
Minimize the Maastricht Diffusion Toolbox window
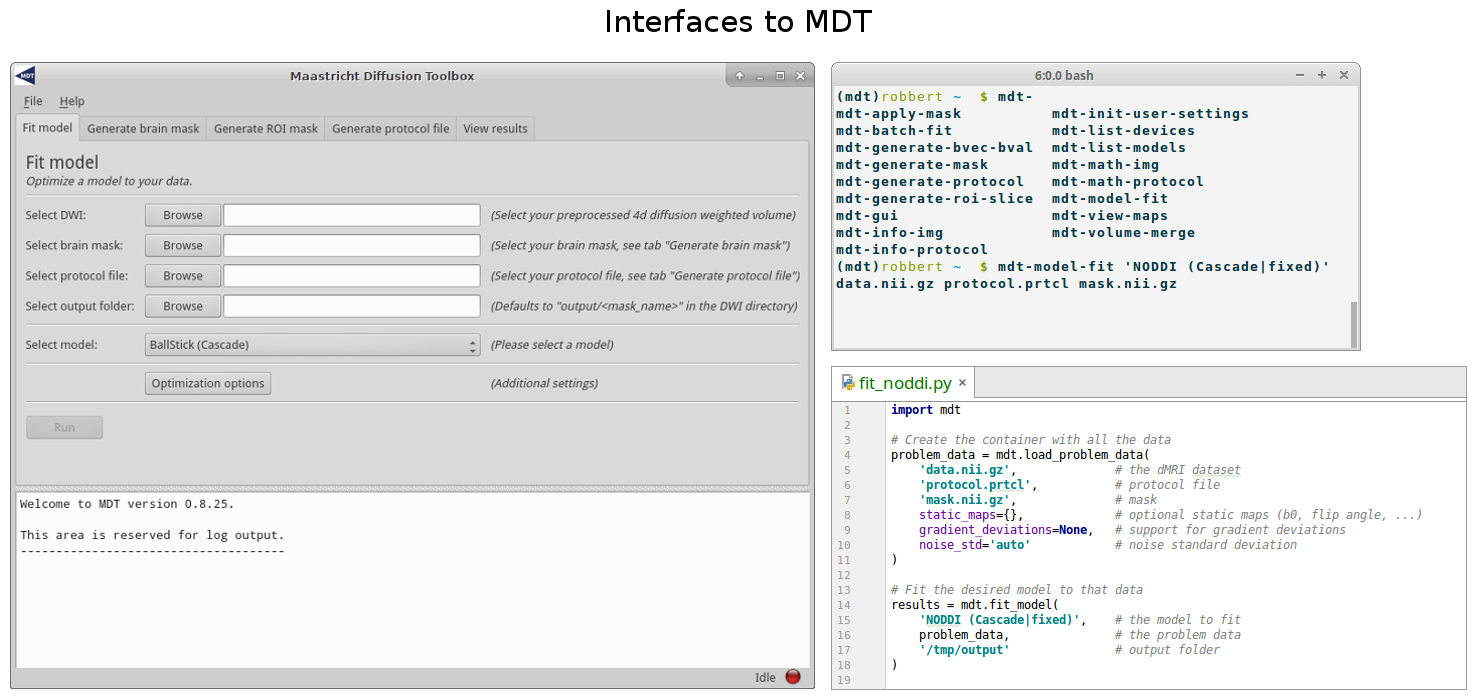pos(760,76)
